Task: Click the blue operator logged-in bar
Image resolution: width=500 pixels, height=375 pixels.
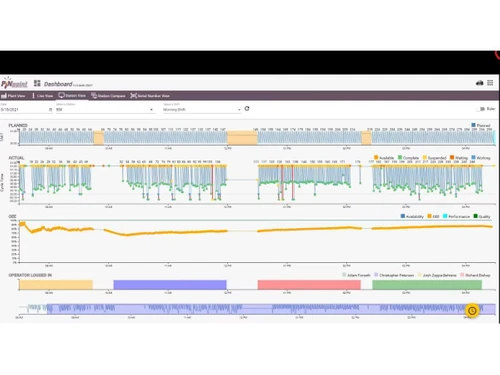Action: [170, 285]
